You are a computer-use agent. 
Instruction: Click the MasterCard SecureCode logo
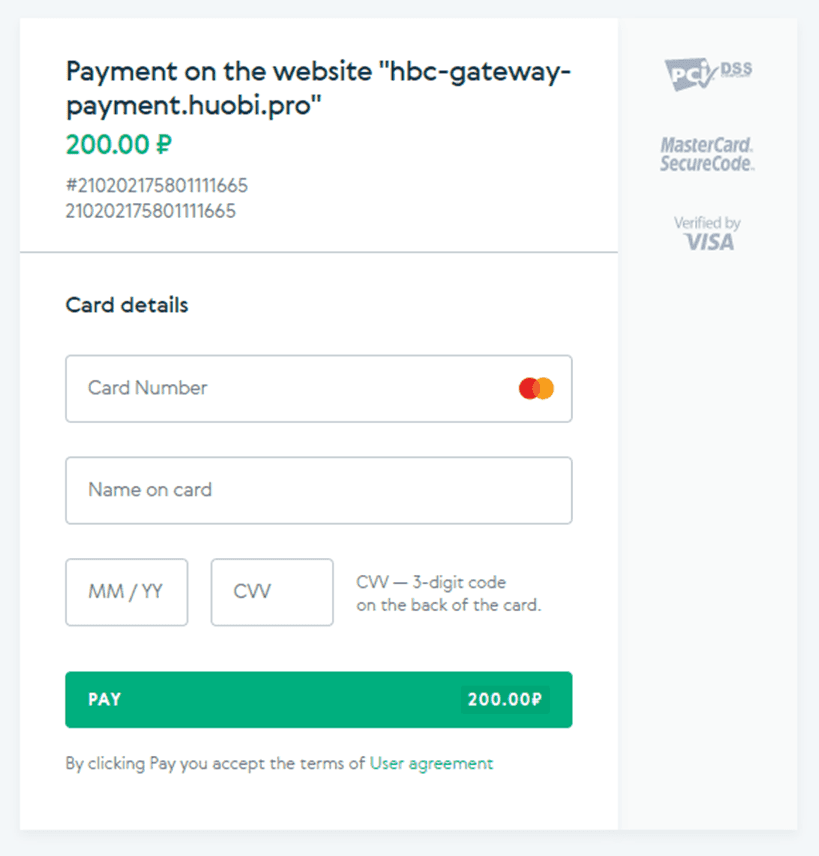(707, 154)
